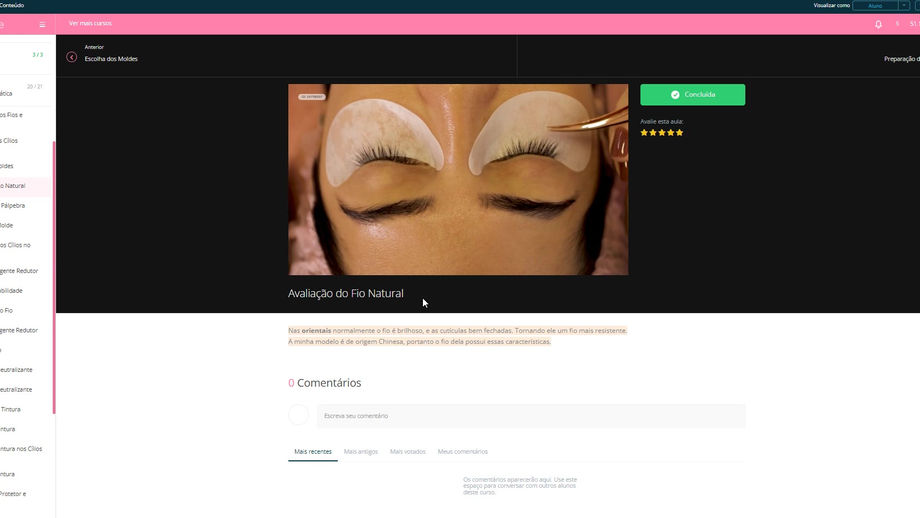Screen dimensions: 920x518
Task: Click the Avaliação do Fio Natural lesson title
Action: click(346, 293)
